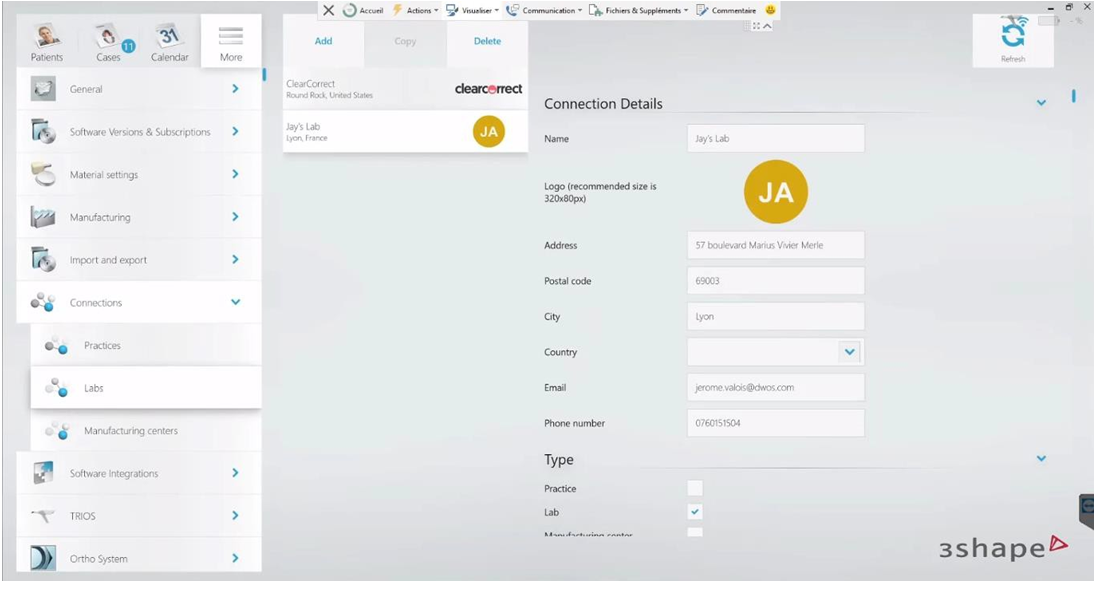Open the Patients section icon
Image resolution: width=1100 pixels, height=589 pixels.
point(47,36)
